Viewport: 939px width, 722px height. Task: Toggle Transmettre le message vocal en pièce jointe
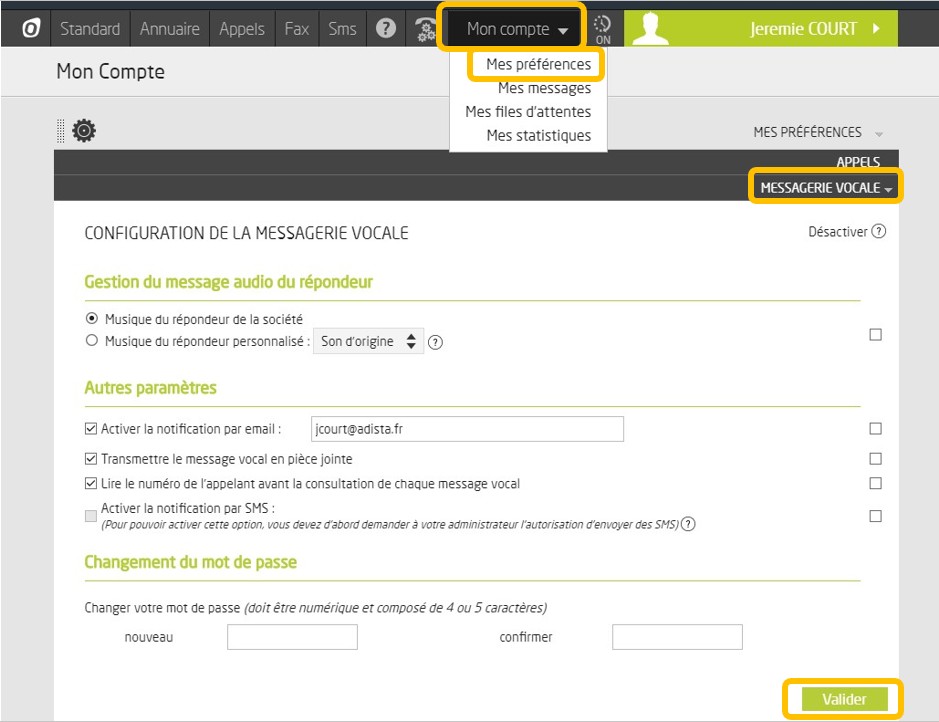coord(92,459)
